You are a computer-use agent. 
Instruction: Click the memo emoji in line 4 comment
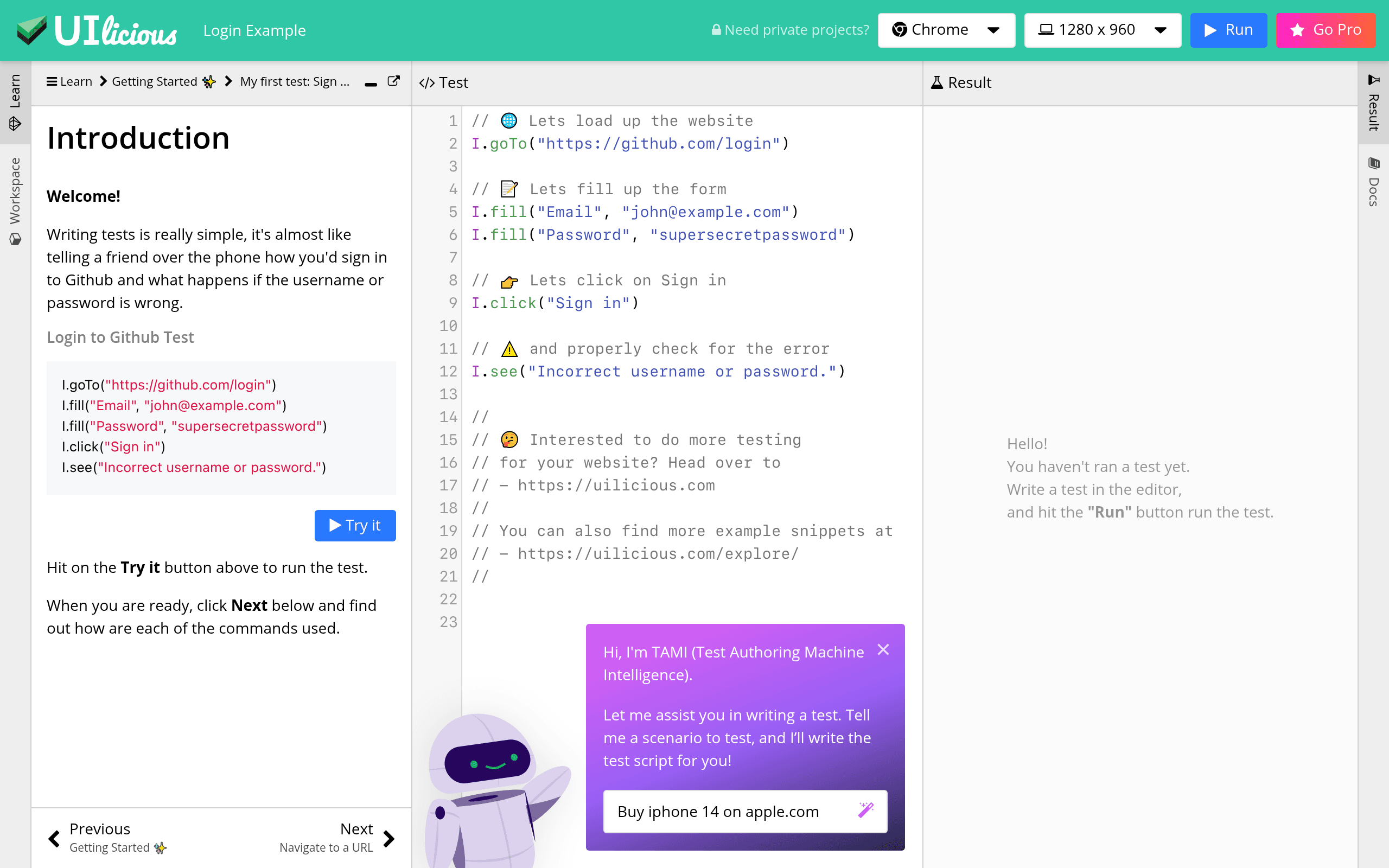(x=509, y=189)
